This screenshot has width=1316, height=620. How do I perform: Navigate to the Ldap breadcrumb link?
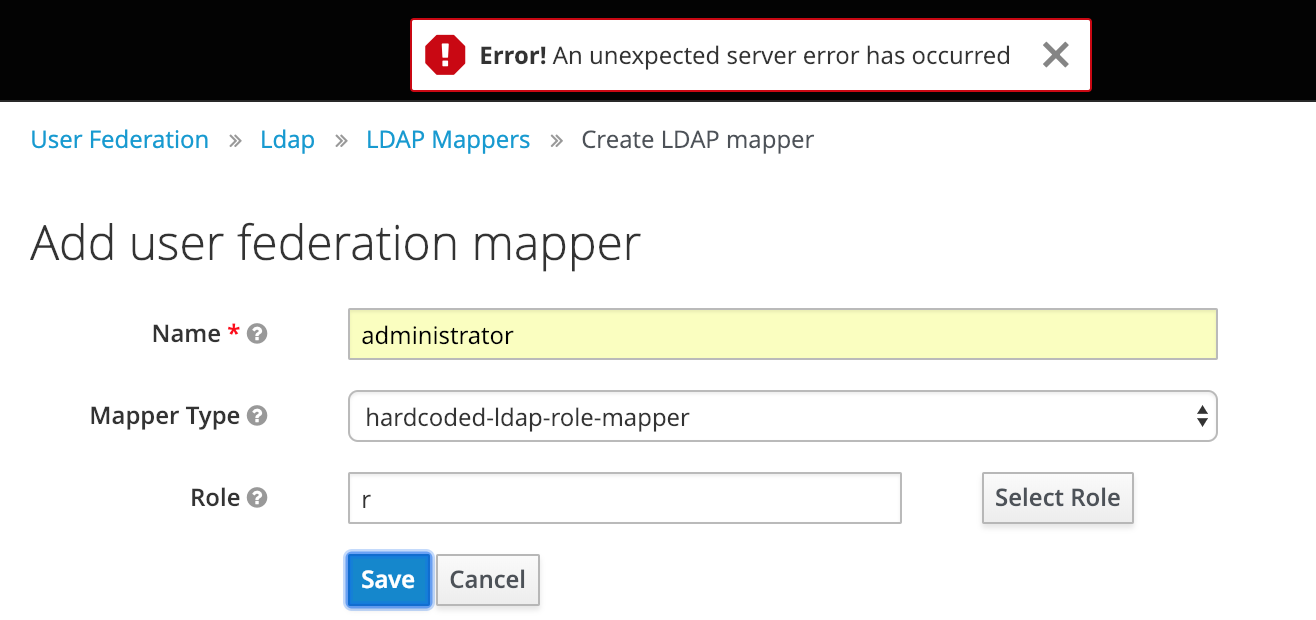[287, 140]
